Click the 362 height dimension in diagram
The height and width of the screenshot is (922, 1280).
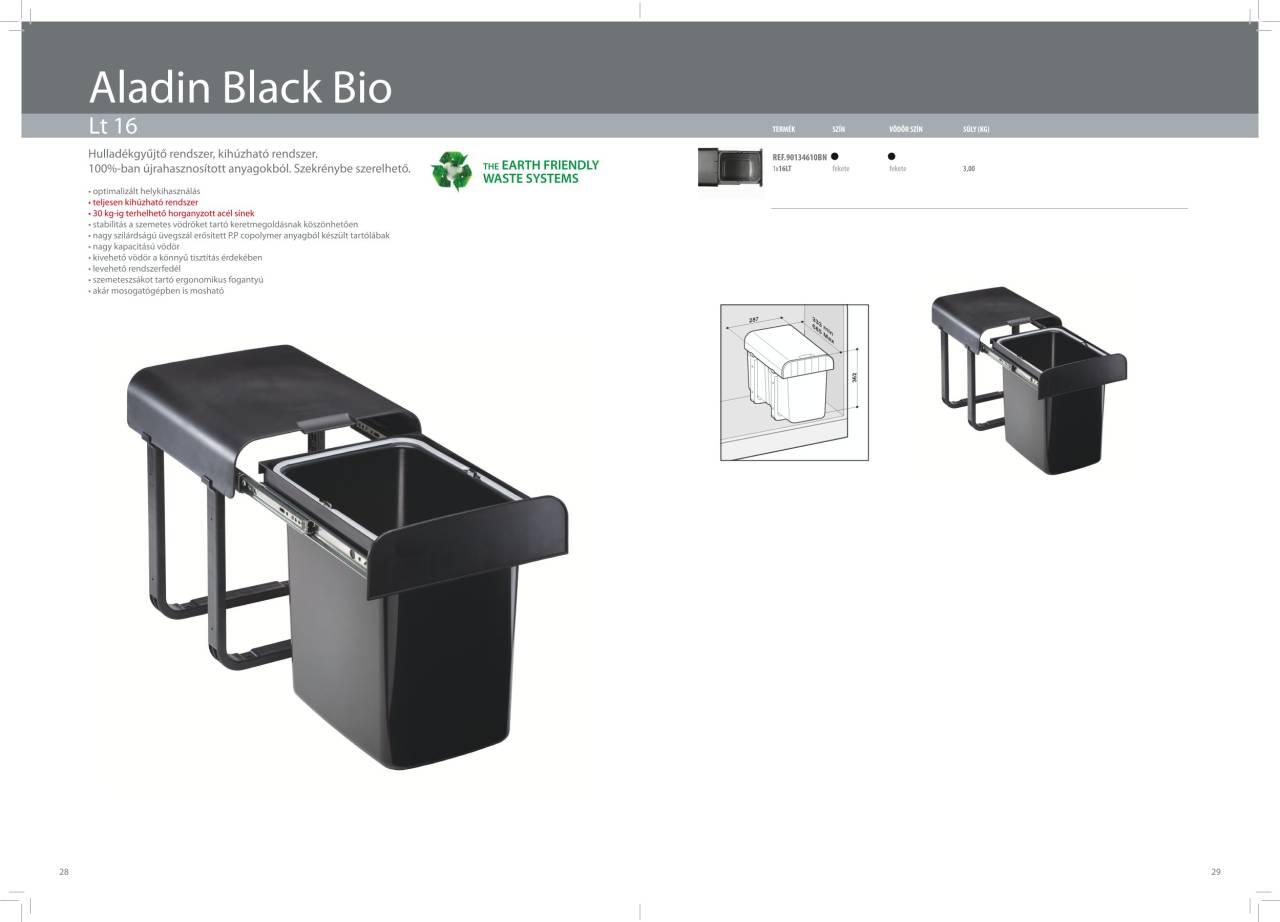(x=854, y=377)
